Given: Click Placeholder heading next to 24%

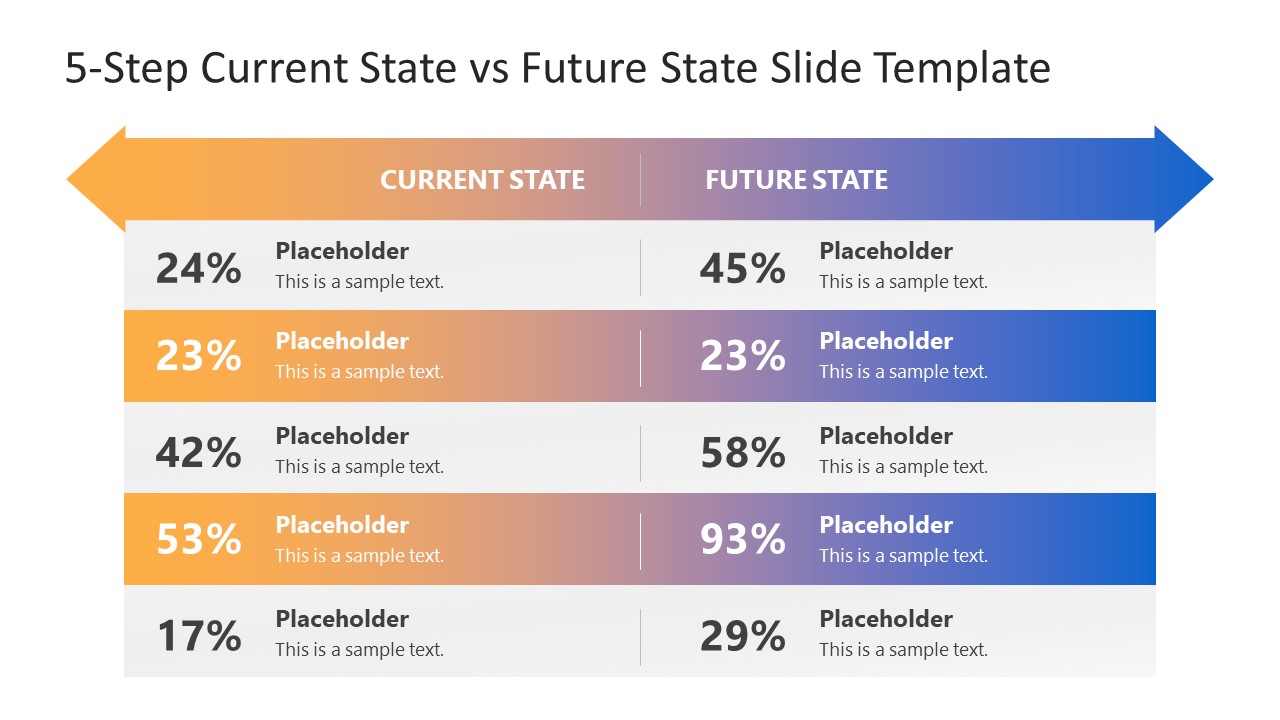Looking at the screenshot, I should [342, 251].
